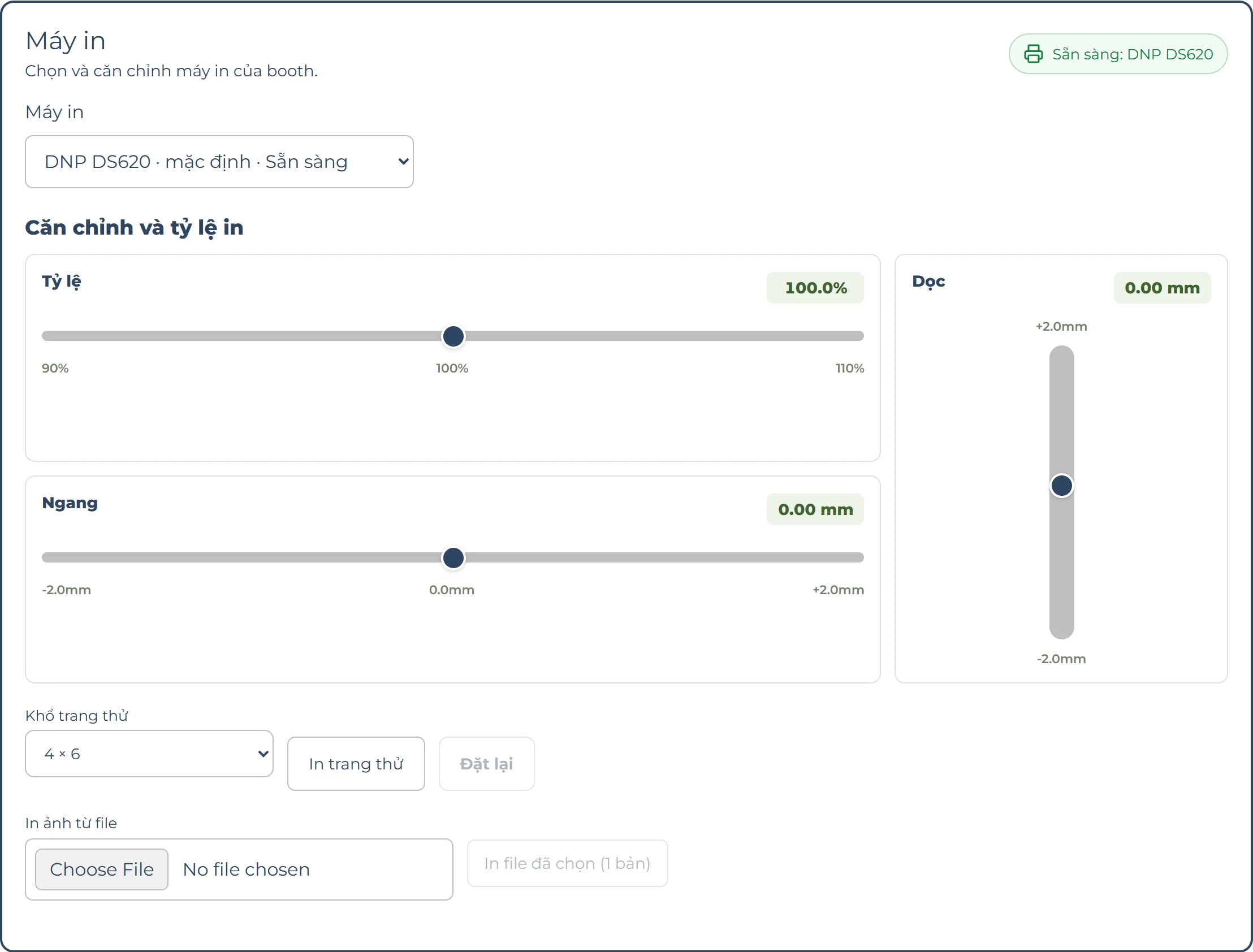Click the 100% scale midpoint label

[x=452, y=369]
